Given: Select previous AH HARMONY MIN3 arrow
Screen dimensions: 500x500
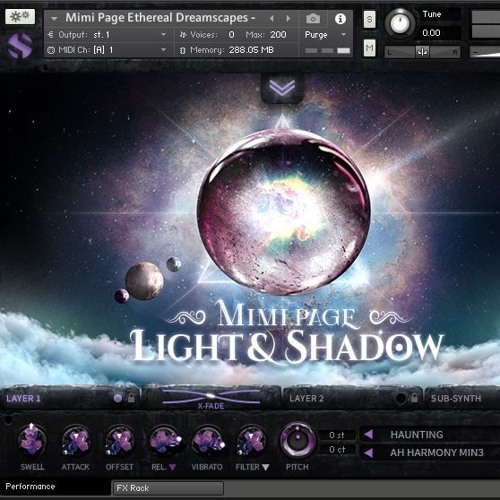Looking at the screenshot, I should coord(369,453).
